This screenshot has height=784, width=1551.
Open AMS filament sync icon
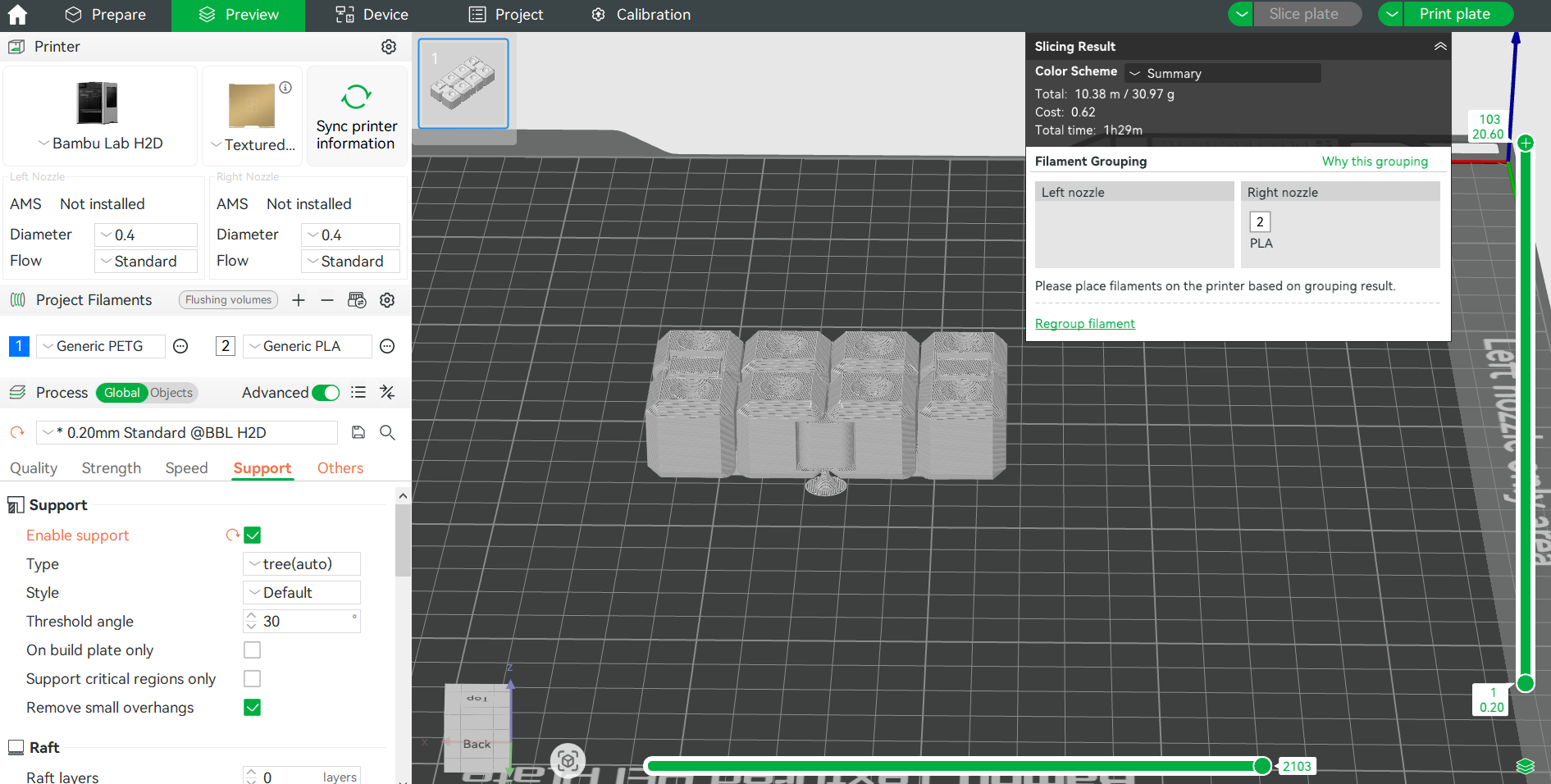[x=357, y=300]
